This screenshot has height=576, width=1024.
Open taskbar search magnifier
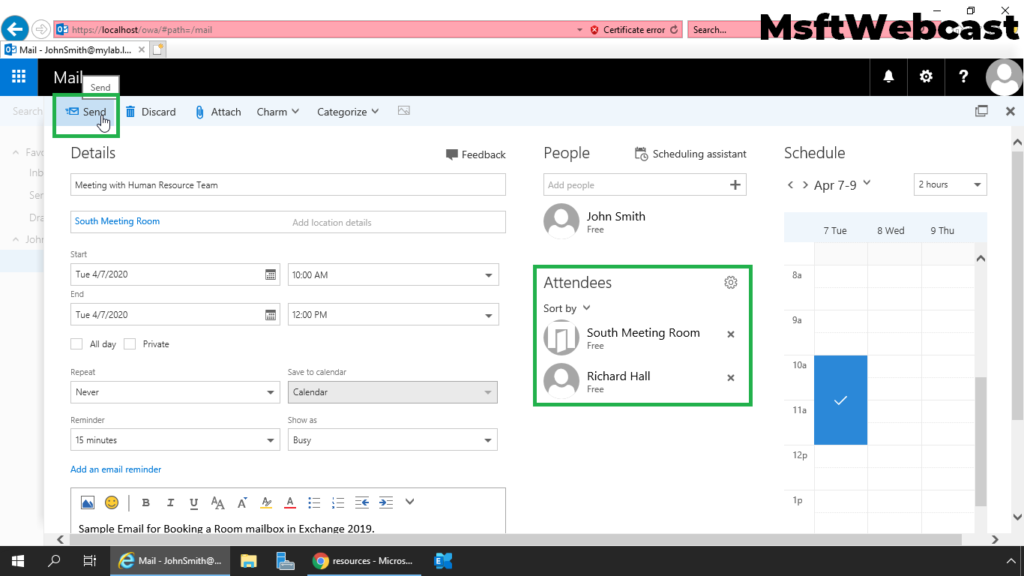pyautogui.click(x=54, y=561)
